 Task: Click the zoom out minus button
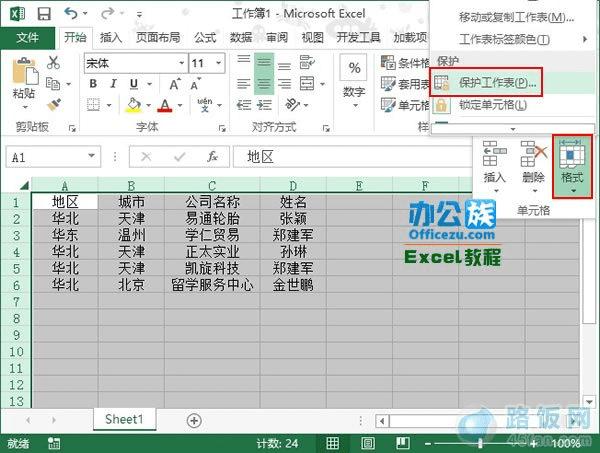428,444
